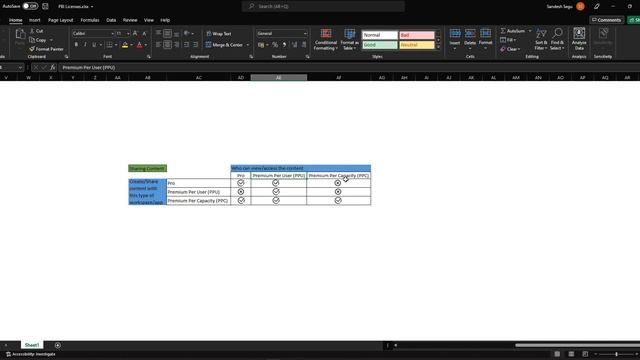
Task: Apply the yellow fill color bucket
Action: [125, 45]
